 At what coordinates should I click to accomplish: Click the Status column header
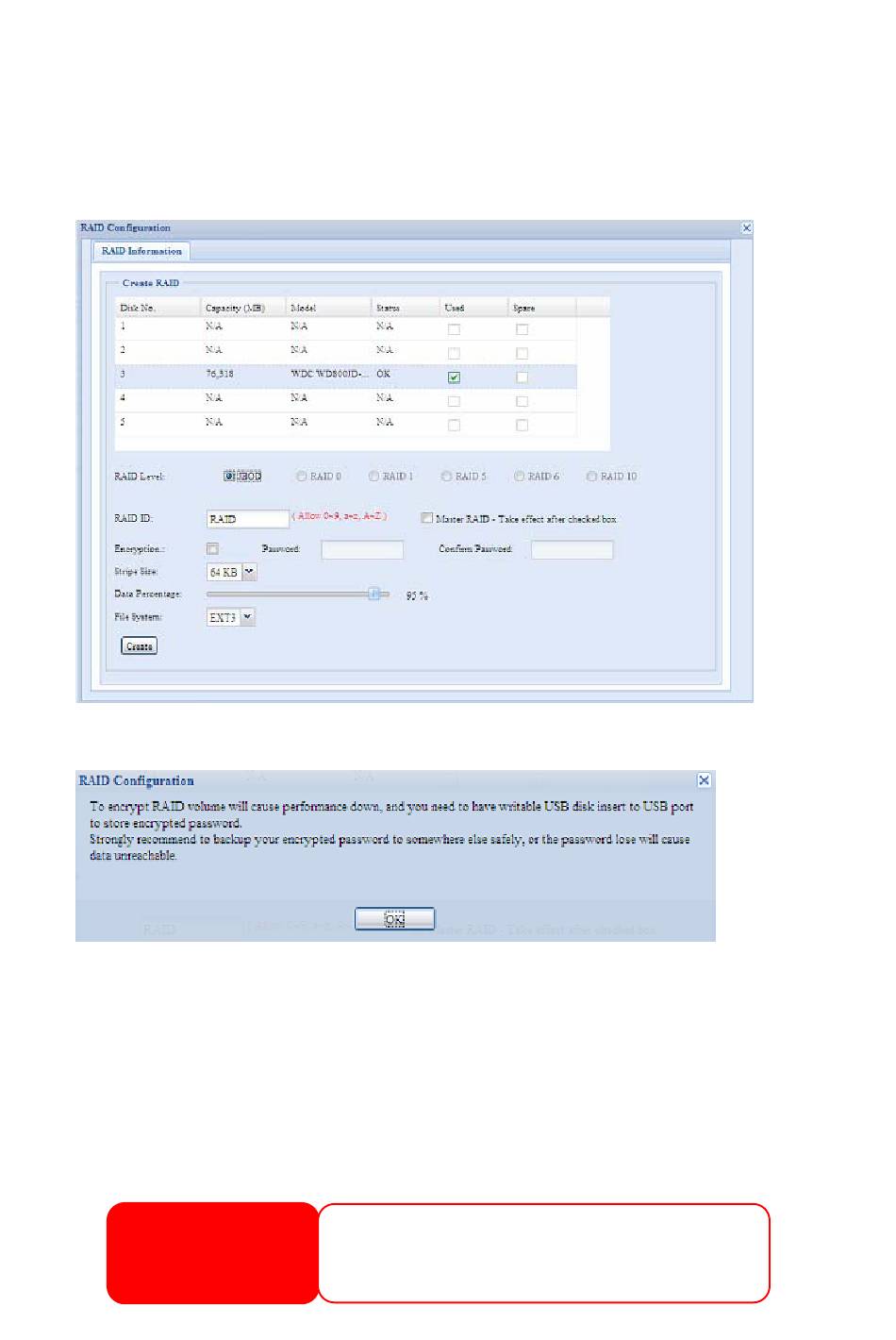point(406,308)
